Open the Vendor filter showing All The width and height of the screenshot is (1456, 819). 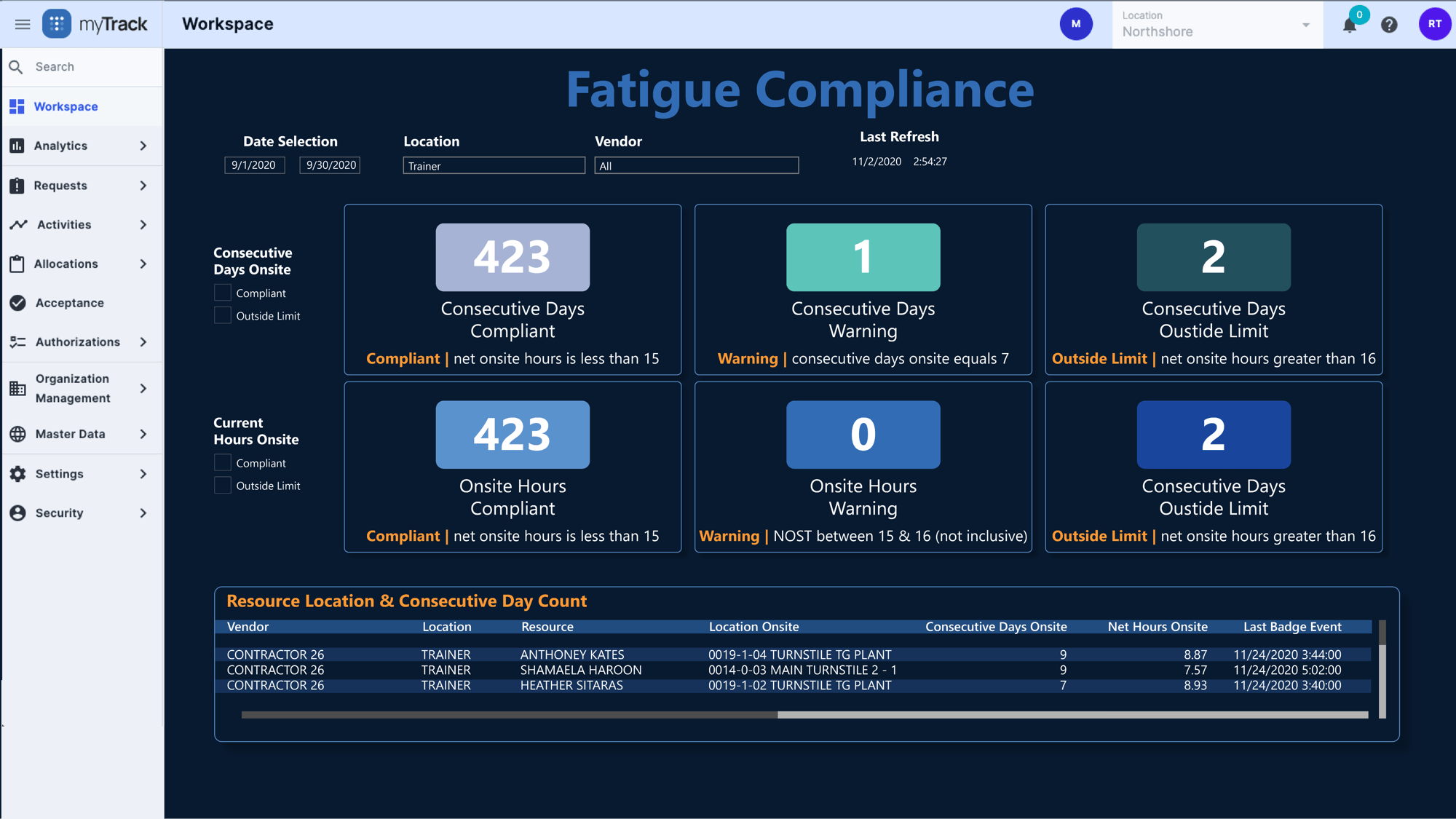tap(696, 166)
